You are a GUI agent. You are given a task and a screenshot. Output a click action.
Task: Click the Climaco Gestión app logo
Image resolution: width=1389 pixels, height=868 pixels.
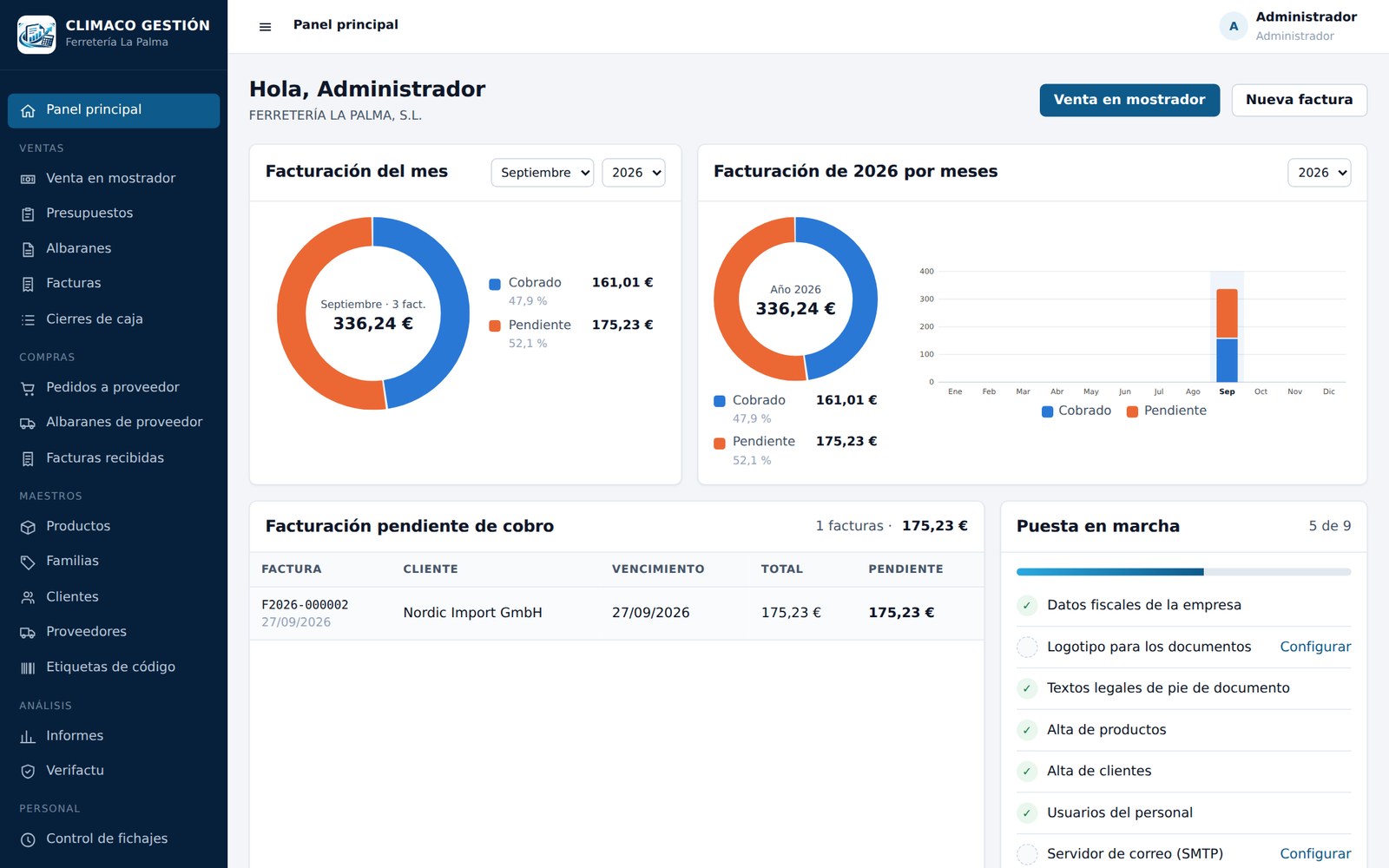point(36,35)
